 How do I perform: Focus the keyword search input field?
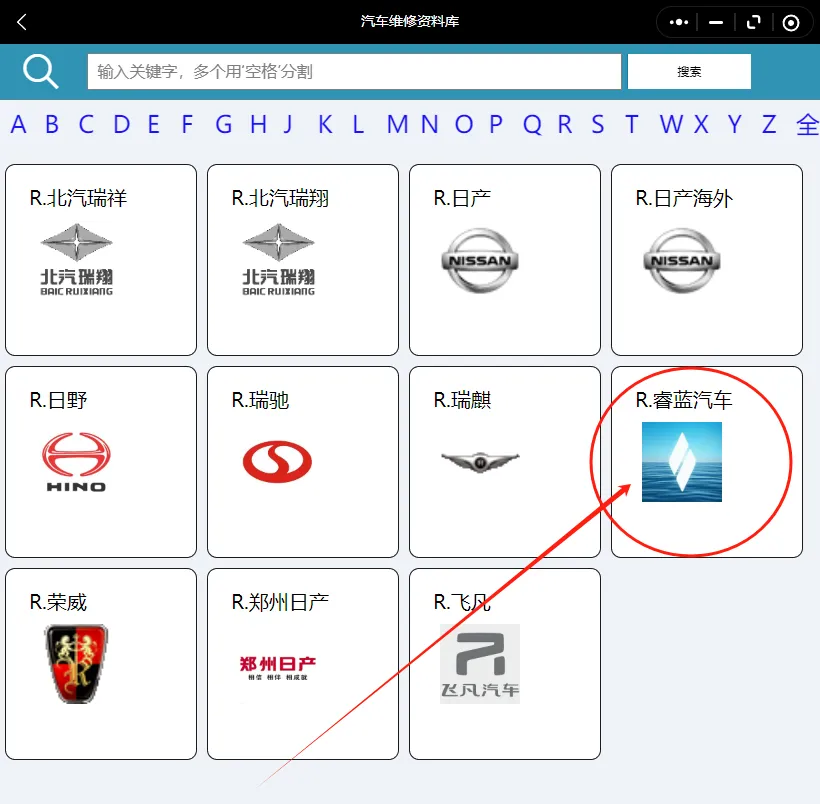[354, 72]
